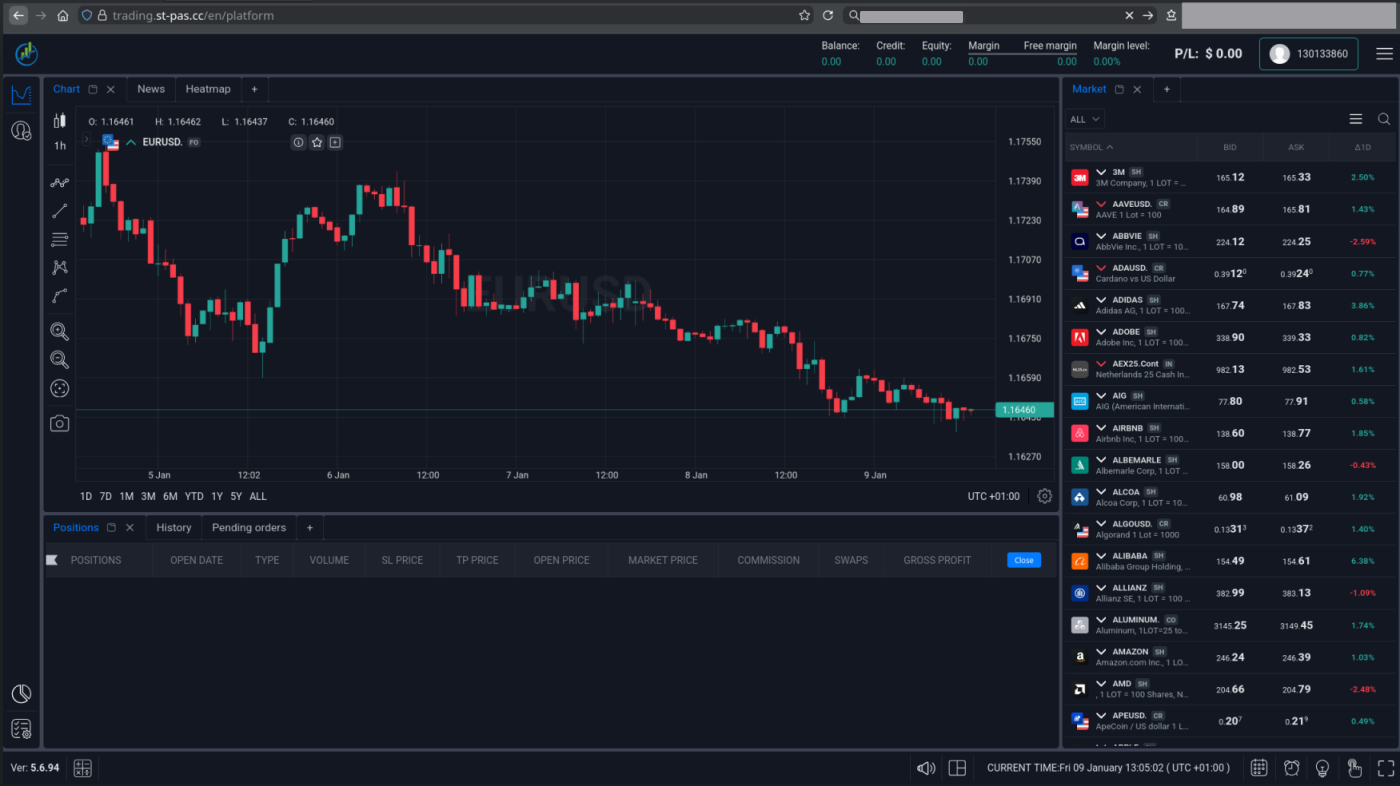The height and width of the screenshot is (786, 1400).
Task: Open the Pending orders tab
Action: (x=249, y=528)
